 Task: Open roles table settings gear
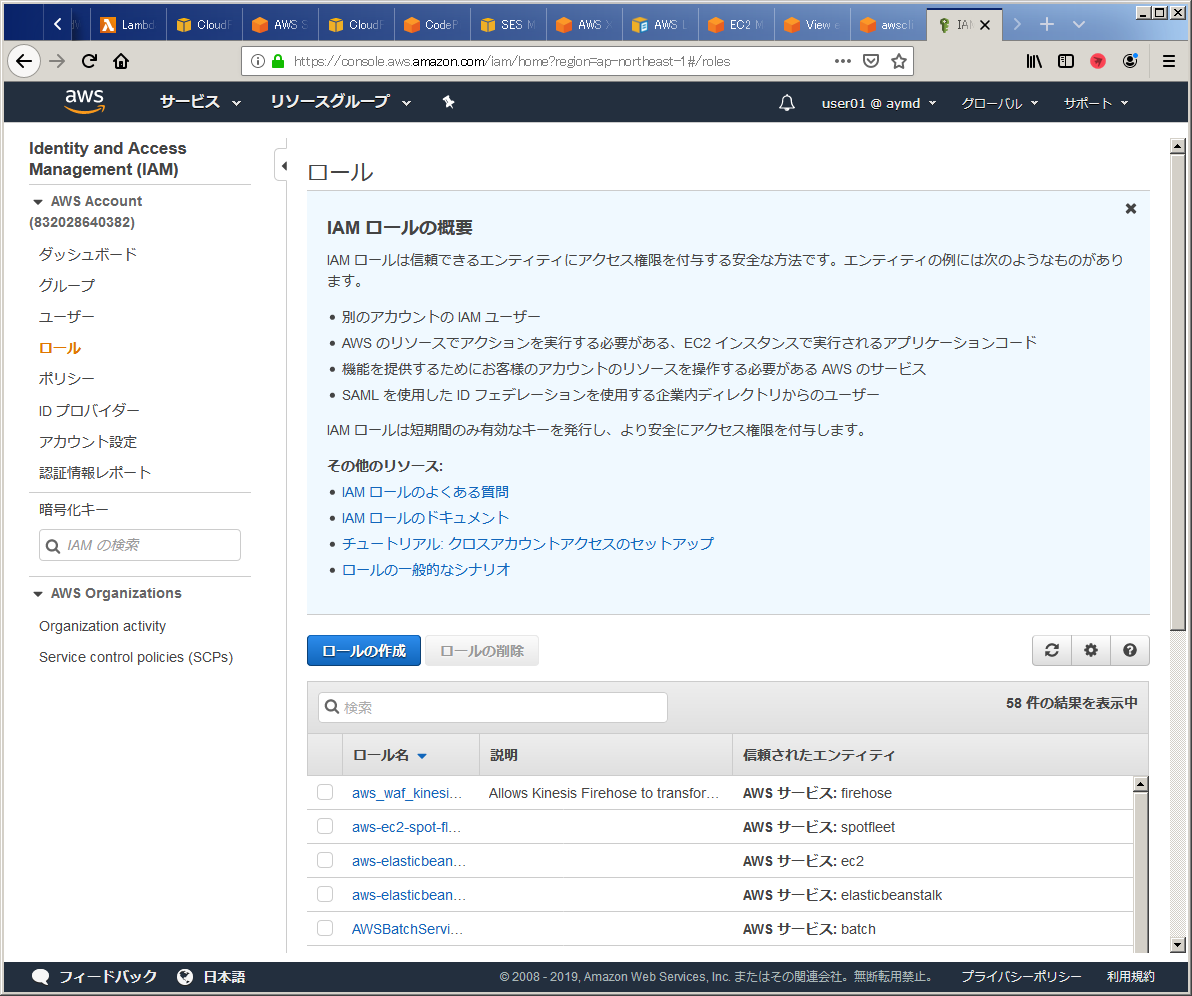coord(1091,650)
